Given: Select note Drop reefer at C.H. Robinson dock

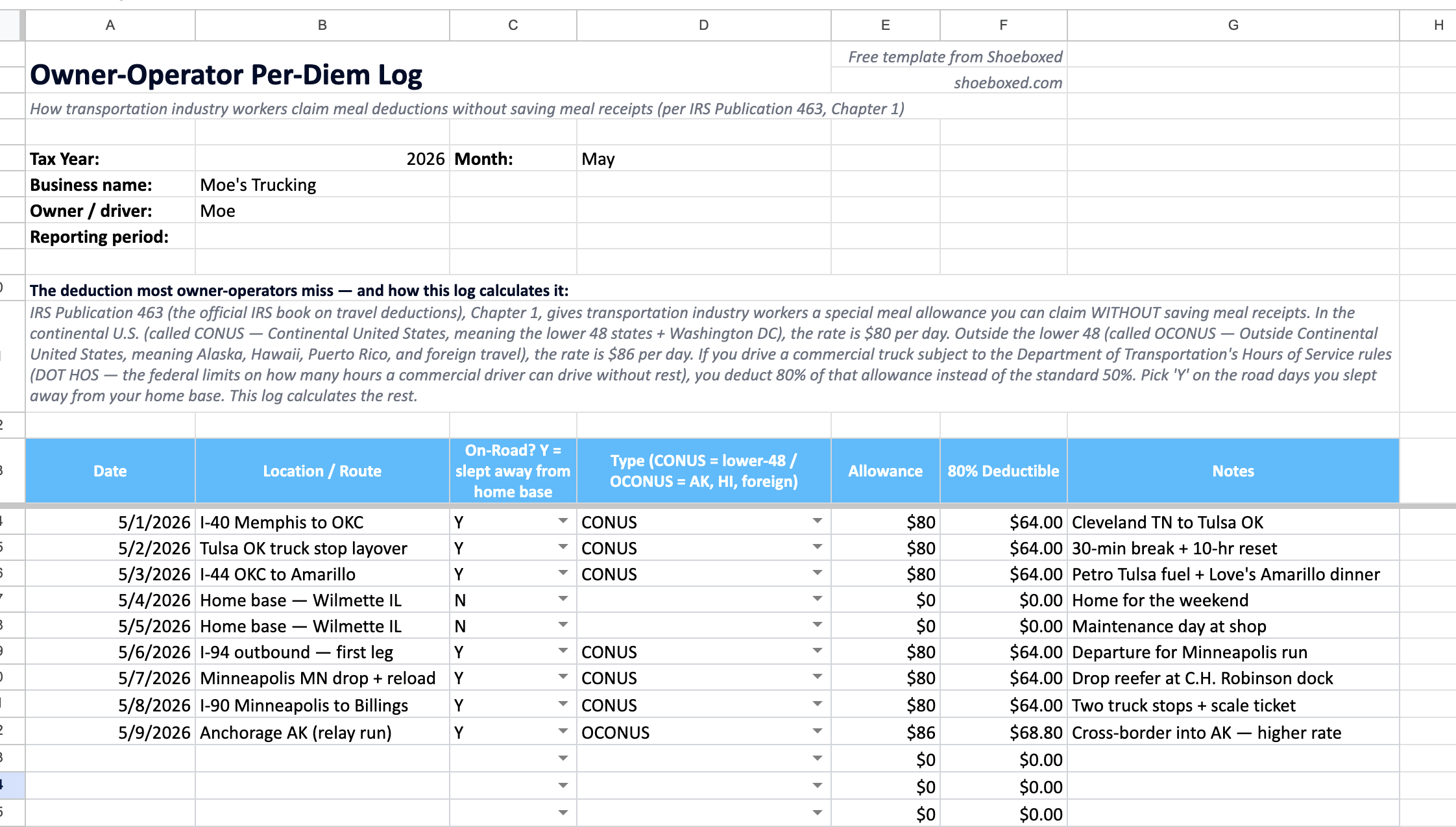Looking at the screenshot, I should coord(1233,678).
